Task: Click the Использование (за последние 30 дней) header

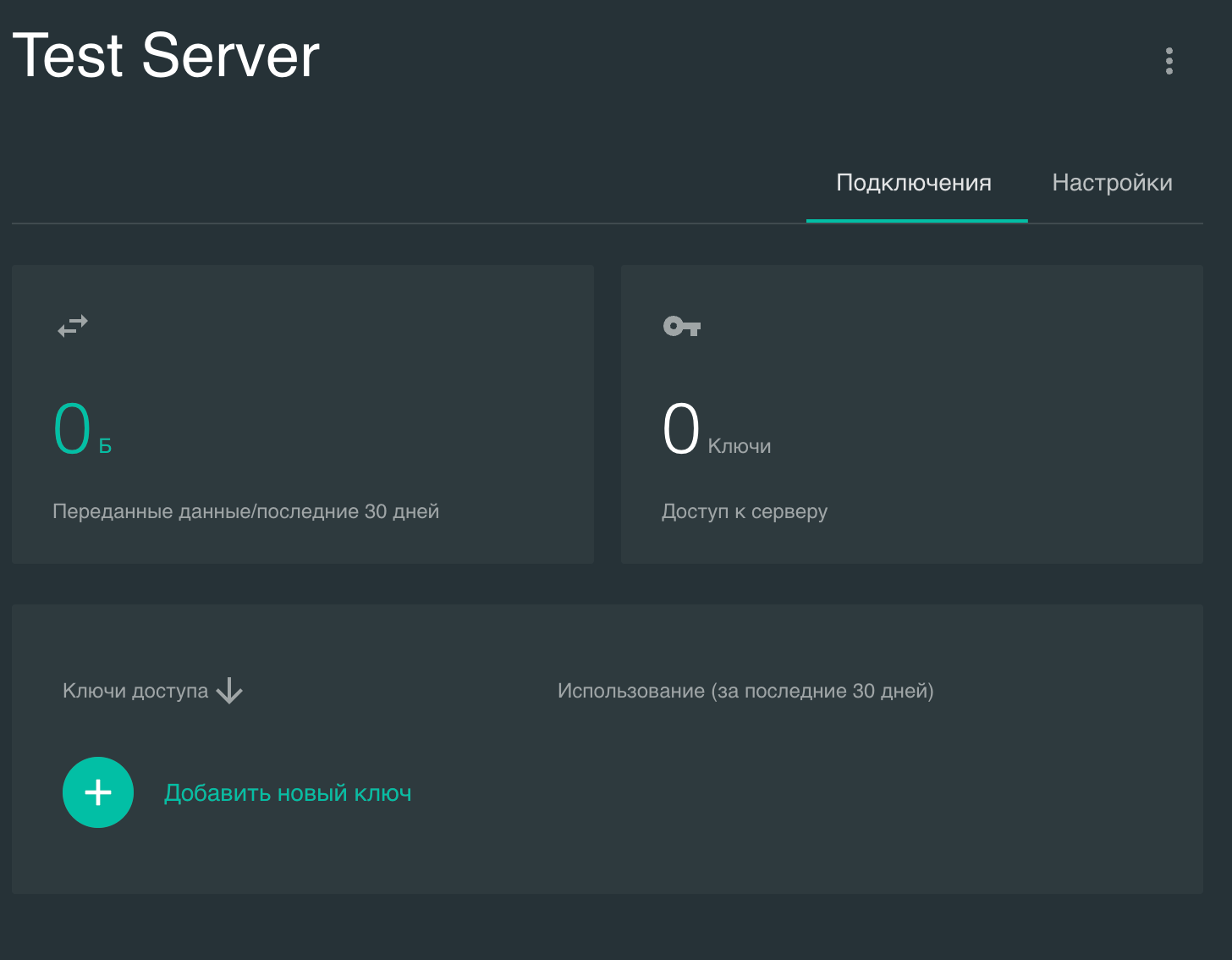Action: tap(745, 691)
